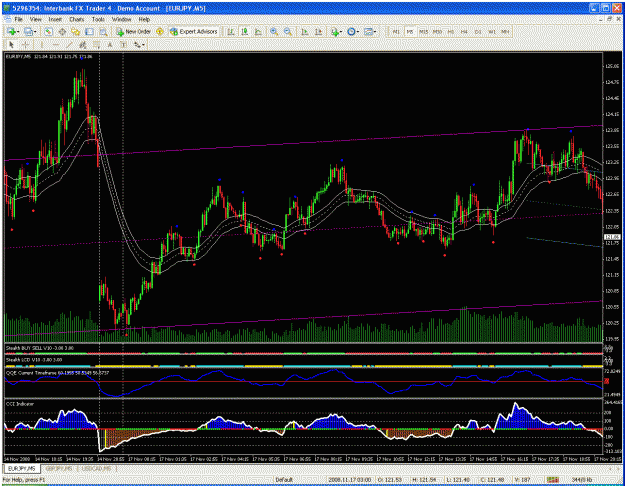Select the USDCAD,M5 chart tab

[x=96, y=468]
